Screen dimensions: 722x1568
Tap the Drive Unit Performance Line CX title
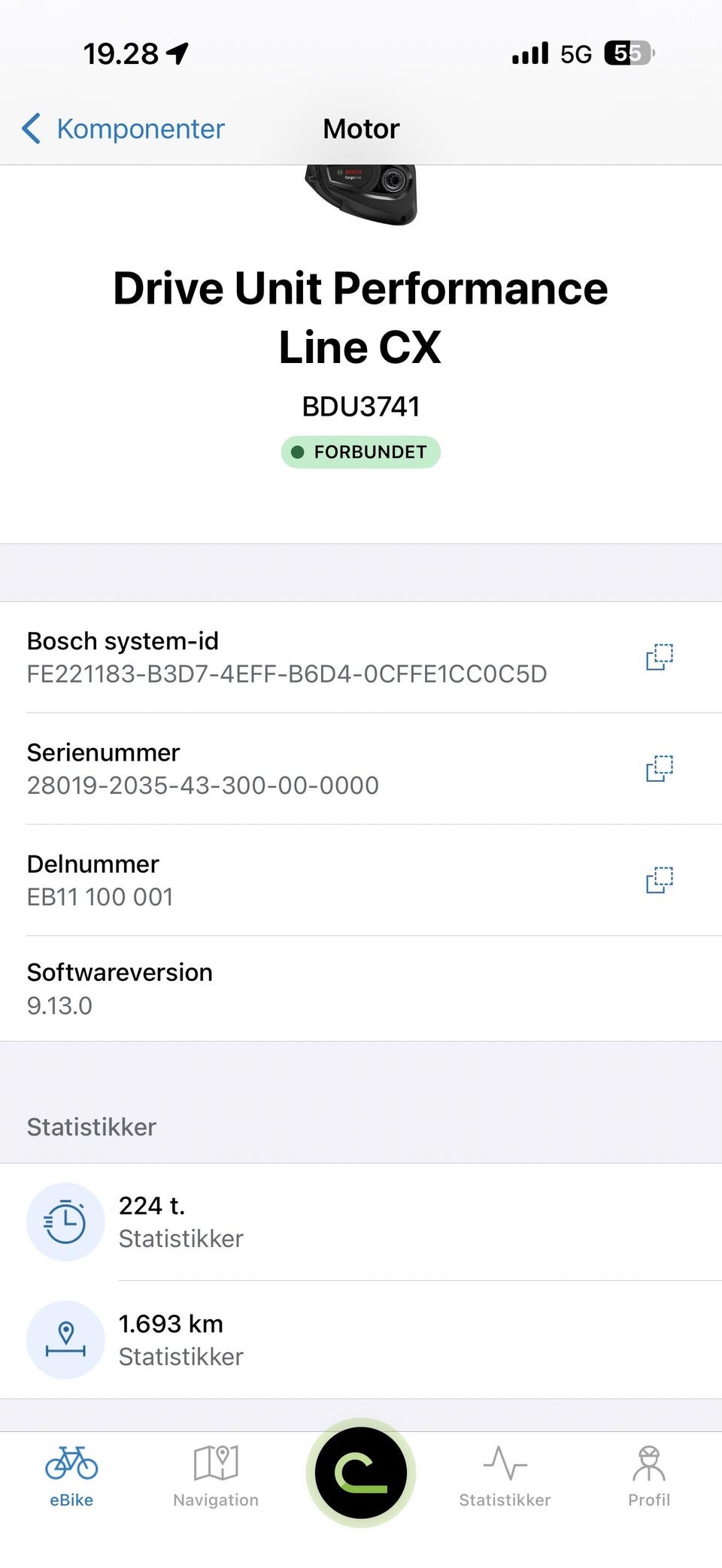361,317
